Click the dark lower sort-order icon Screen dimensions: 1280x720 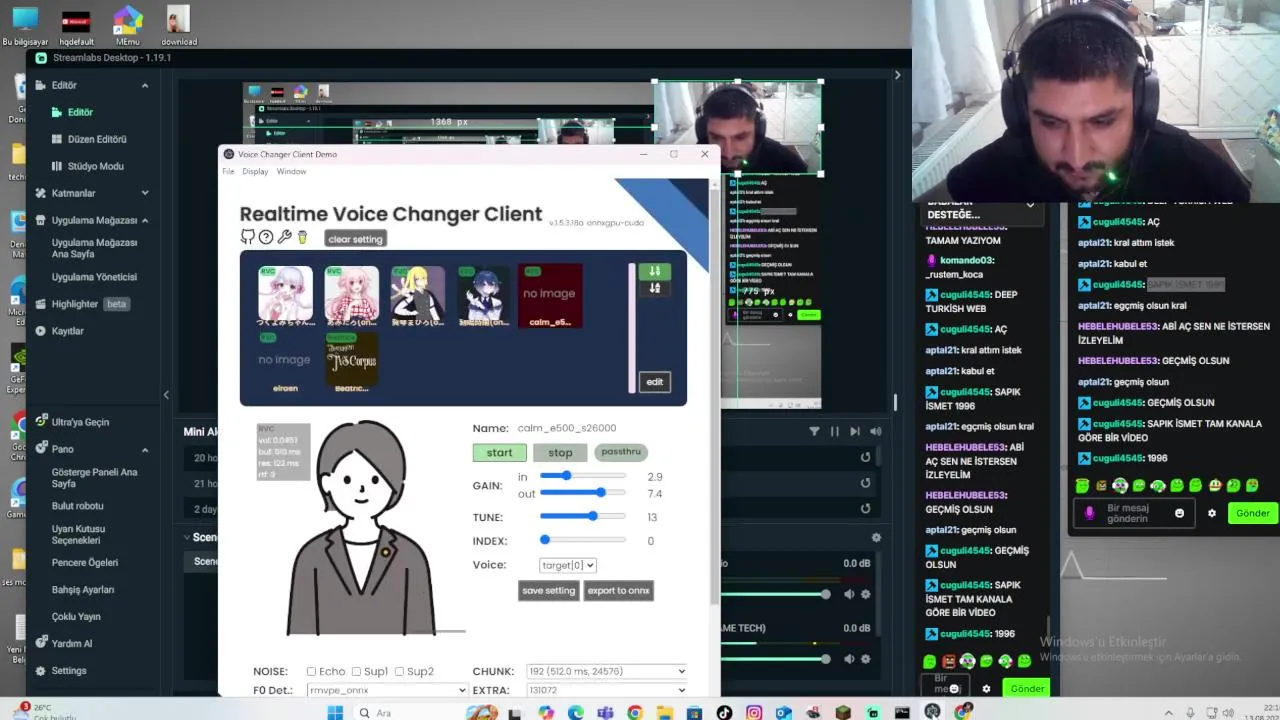click(655, 288)
